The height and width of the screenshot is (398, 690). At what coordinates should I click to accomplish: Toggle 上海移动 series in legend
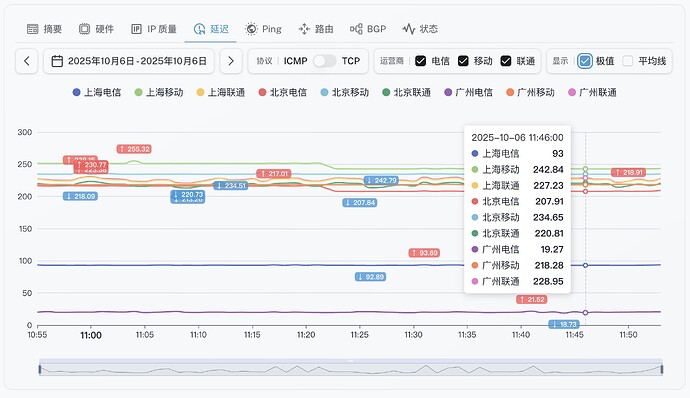(x=159, y=92)
